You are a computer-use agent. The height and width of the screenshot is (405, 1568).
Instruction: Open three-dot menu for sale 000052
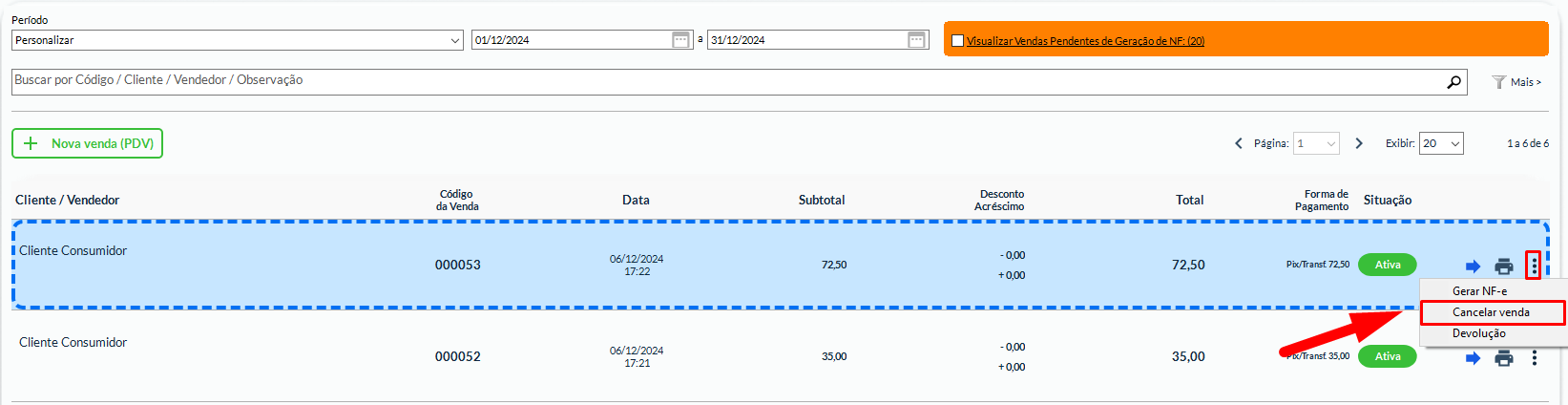coord(1534,357)
